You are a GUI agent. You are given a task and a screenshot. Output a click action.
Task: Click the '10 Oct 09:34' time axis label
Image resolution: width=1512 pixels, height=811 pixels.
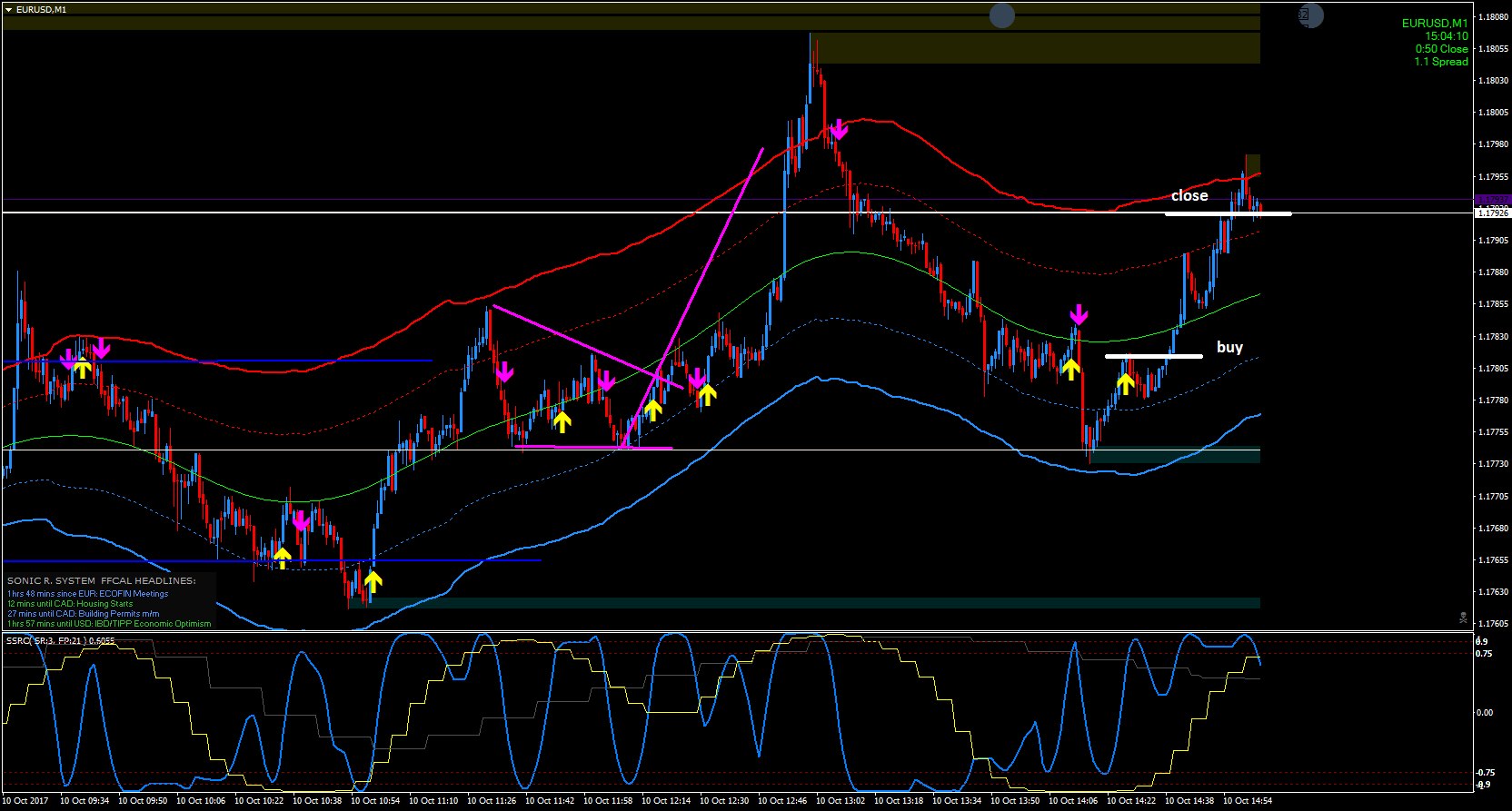coord(85,801)
